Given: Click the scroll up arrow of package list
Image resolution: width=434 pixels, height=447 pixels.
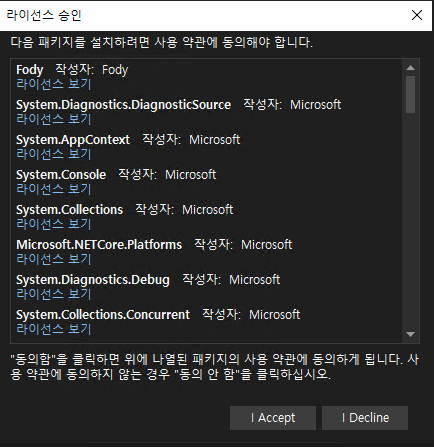Looking at the screenshot, I should click(411, 68).
